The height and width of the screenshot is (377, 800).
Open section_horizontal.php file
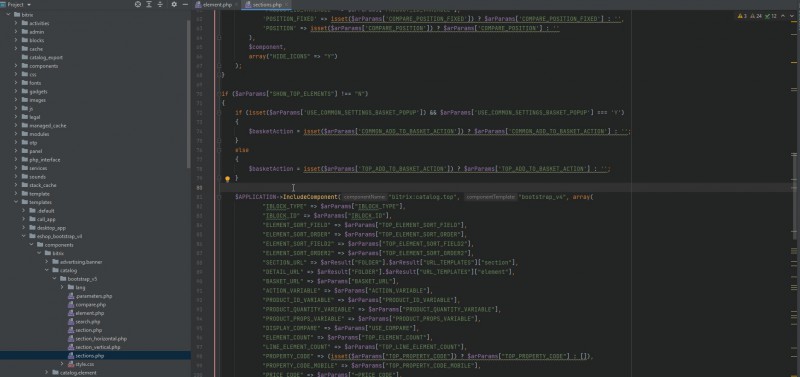click(x=97, y=339)
